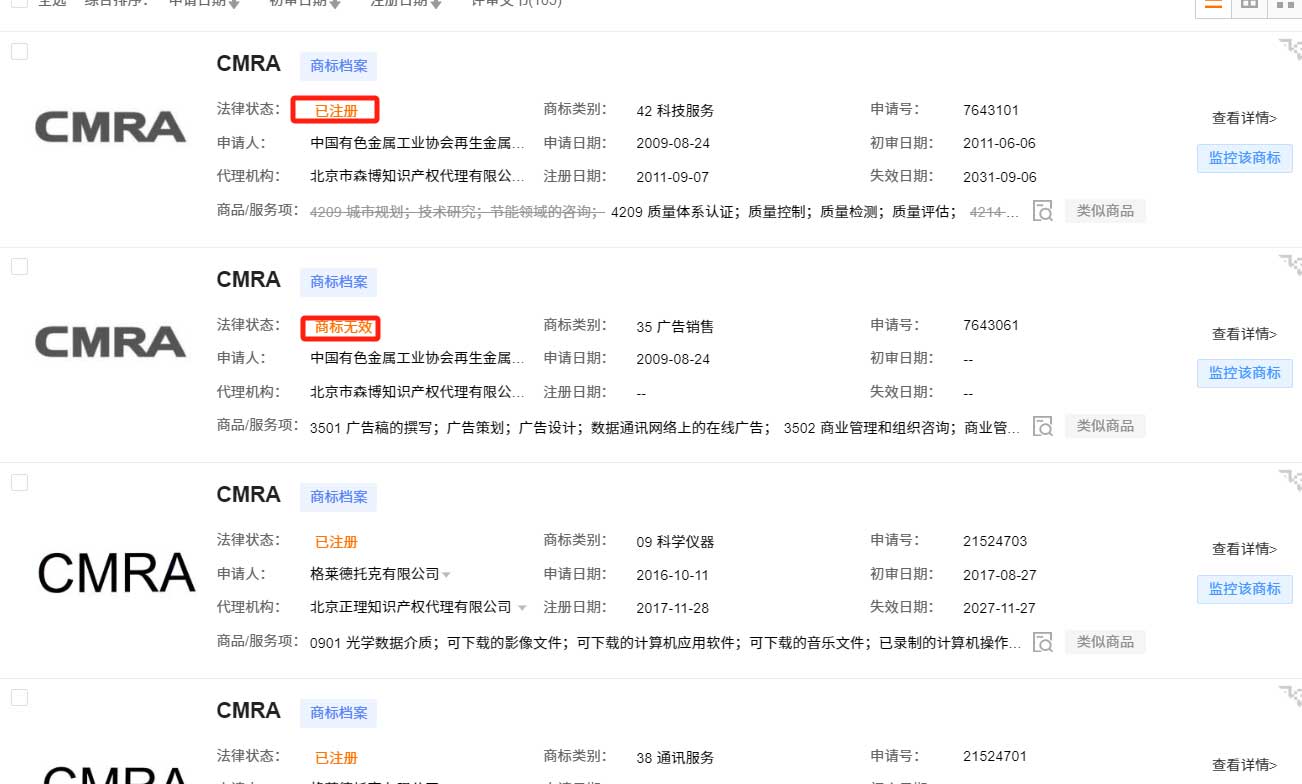Click 查看详情 for application 7643061
Image resolution: width=1302 pixels, height=784 pixels.
1245,334
